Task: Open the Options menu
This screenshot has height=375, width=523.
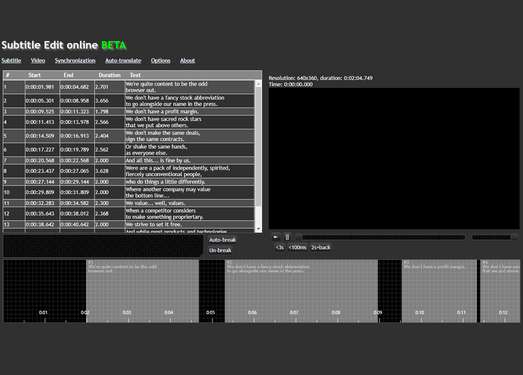Action: pos(160,60)
